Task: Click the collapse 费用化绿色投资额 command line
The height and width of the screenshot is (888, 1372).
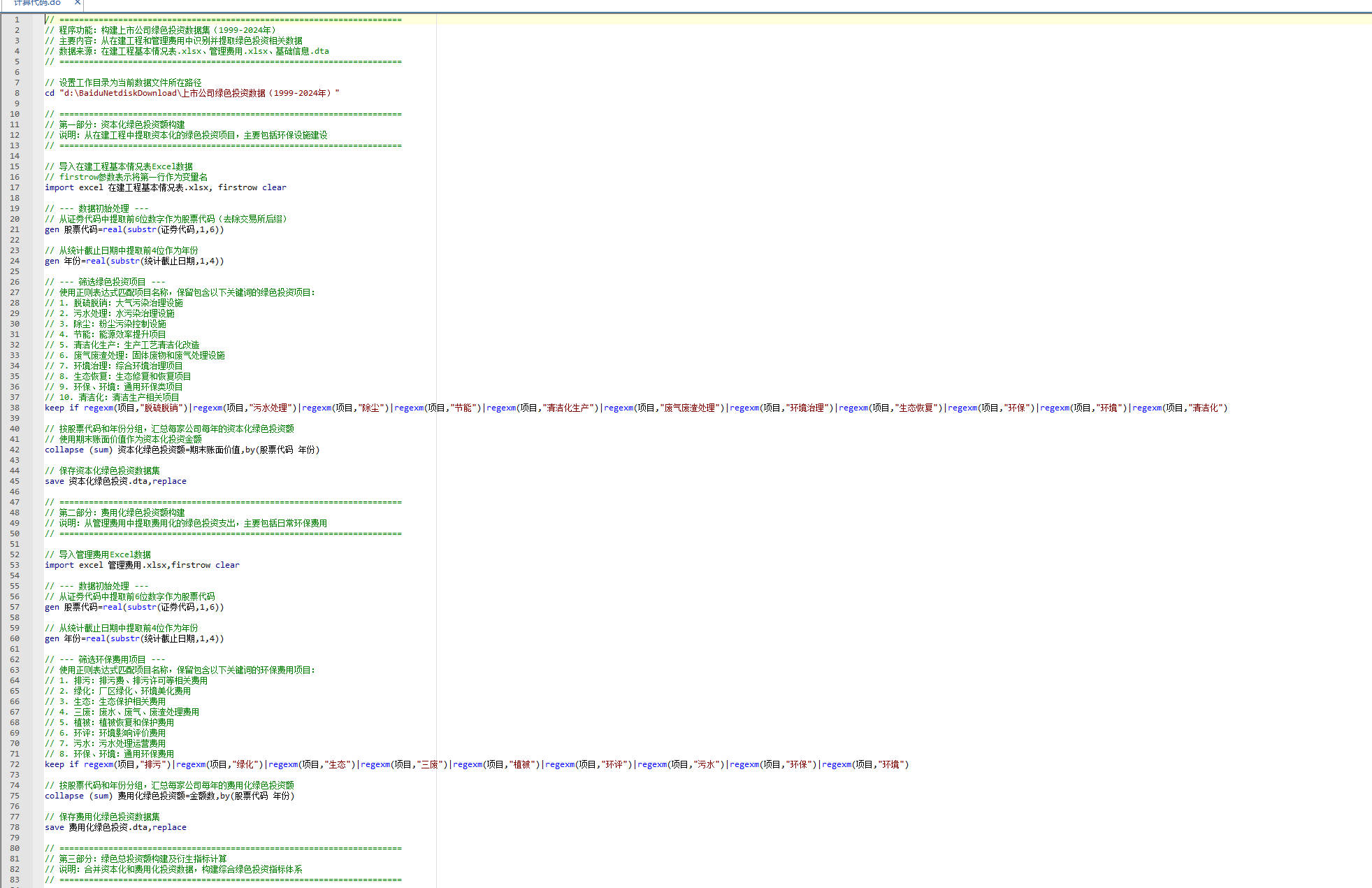Action: click(169, 796)
